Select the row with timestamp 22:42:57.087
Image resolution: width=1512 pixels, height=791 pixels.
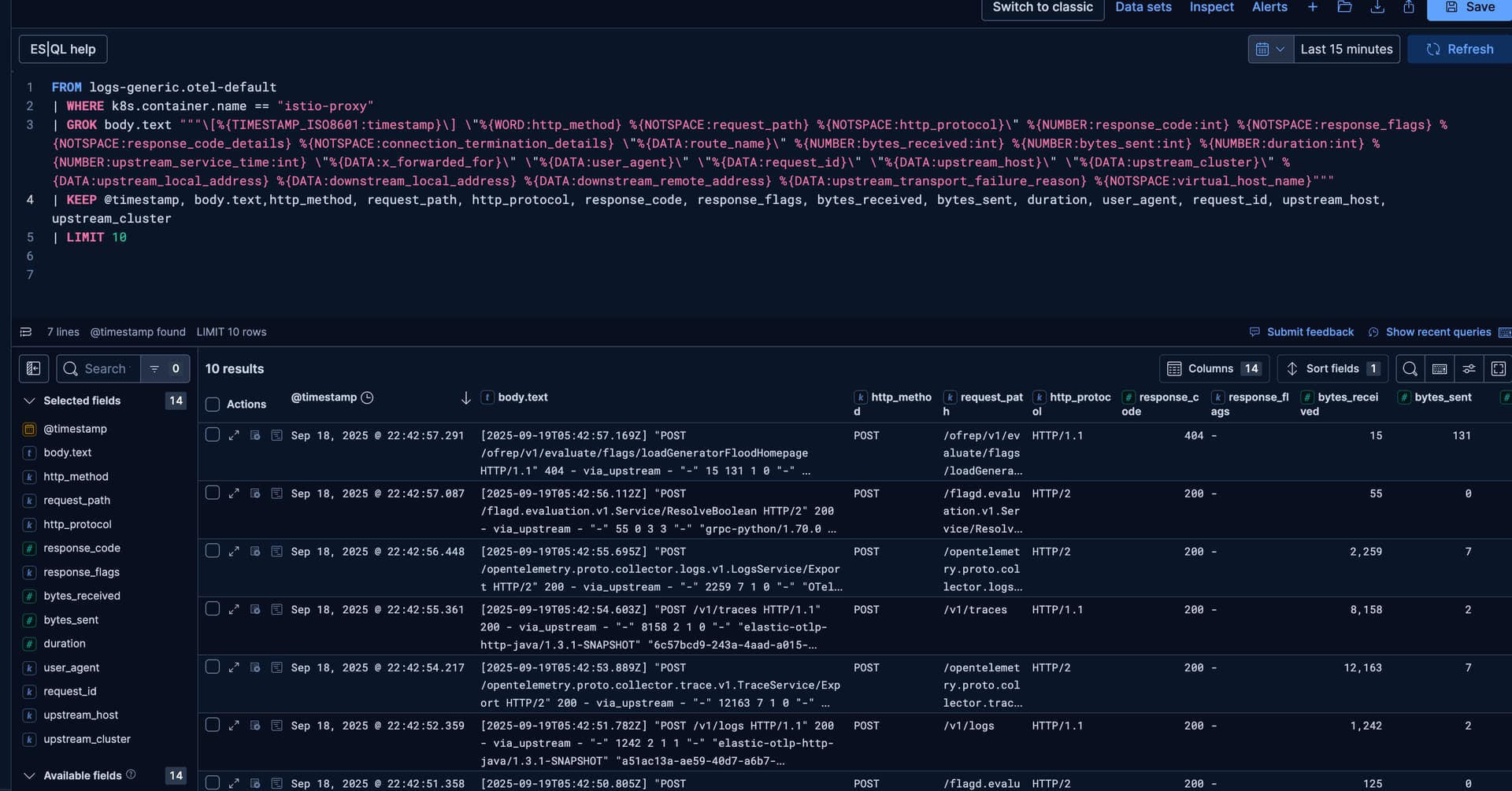[213, 493]
